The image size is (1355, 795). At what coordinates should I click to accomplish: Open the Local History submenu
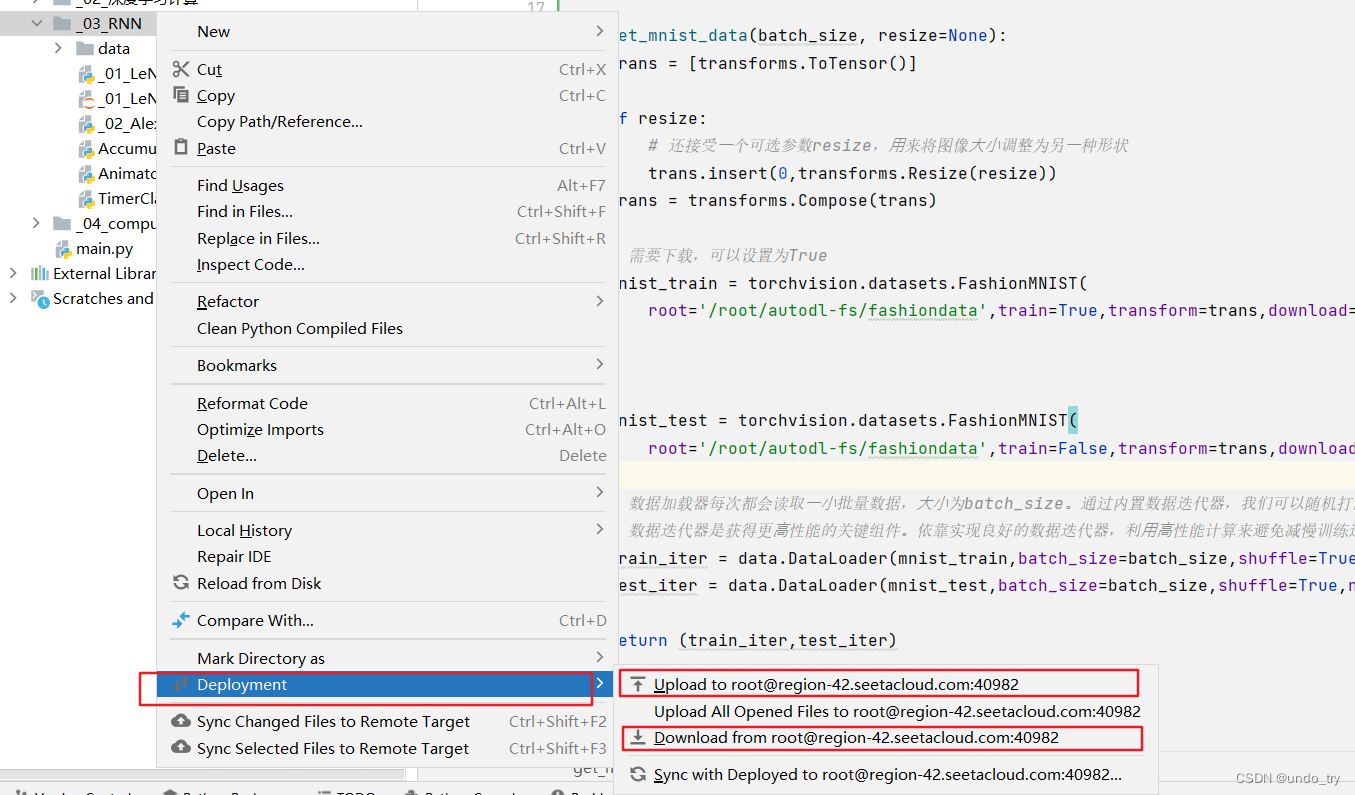coord(388,530)
